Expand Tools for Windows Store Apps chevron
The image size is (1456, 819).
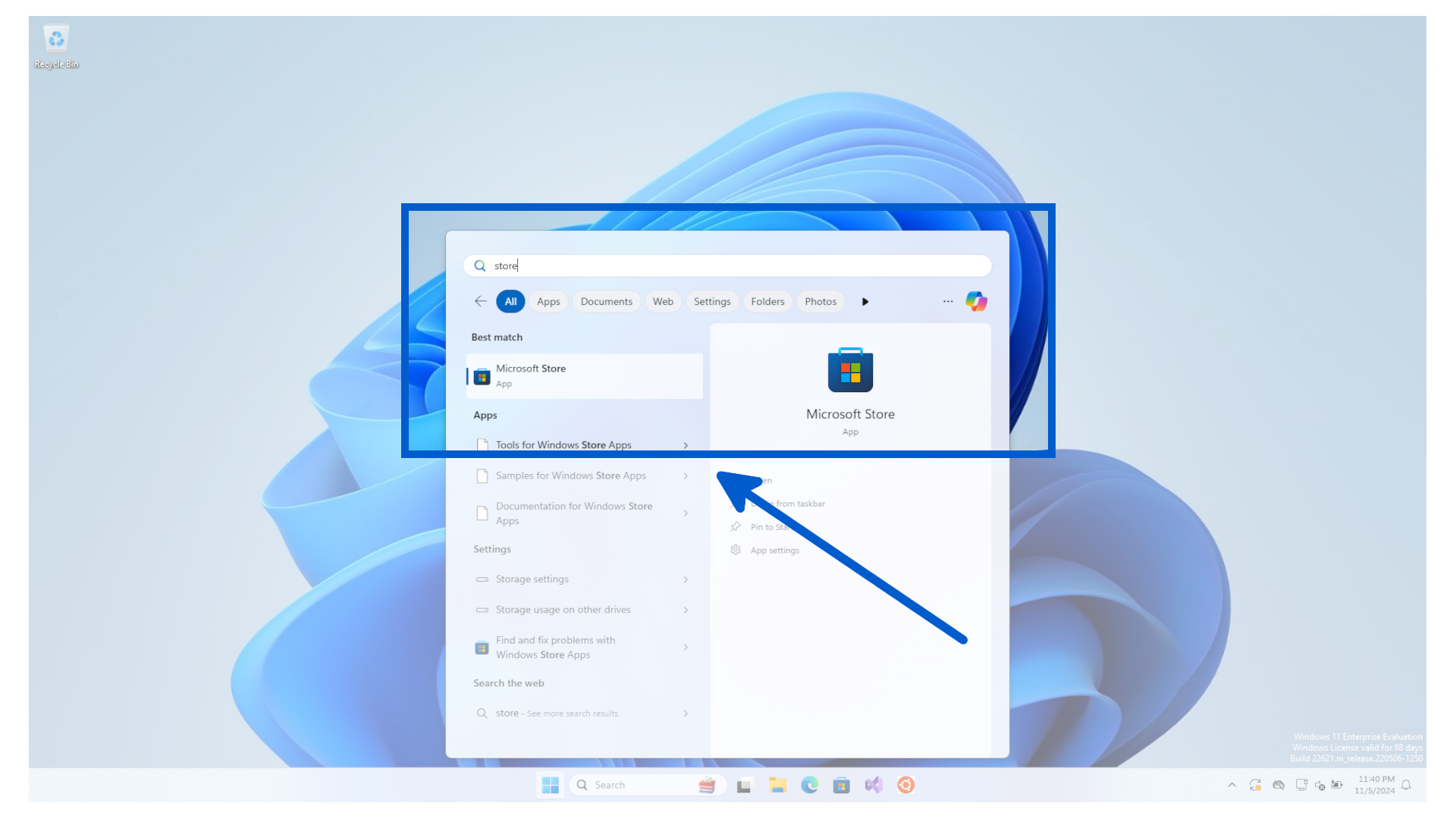click(686, 445)
